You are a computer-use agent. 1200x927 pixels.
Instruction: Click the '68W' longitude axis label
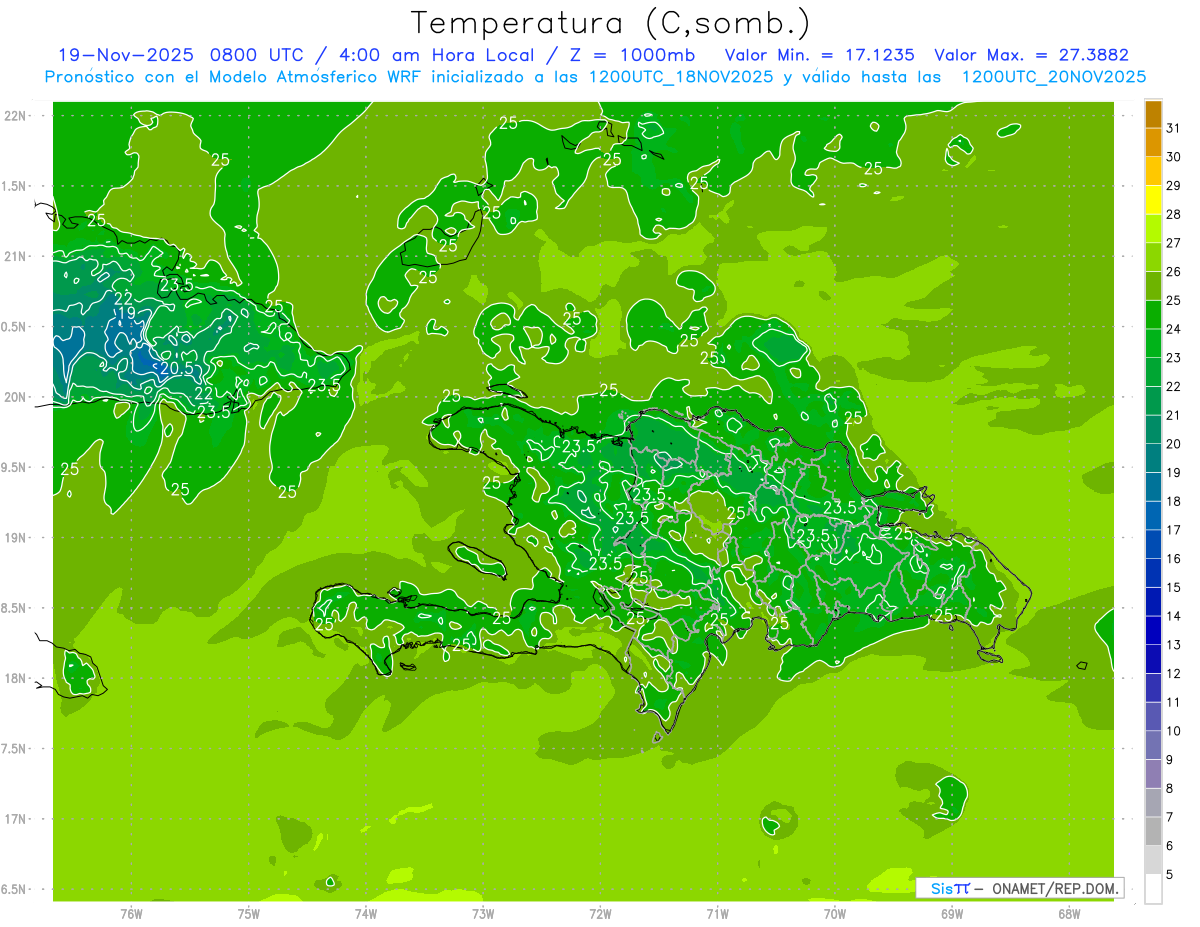[1069, 913]
